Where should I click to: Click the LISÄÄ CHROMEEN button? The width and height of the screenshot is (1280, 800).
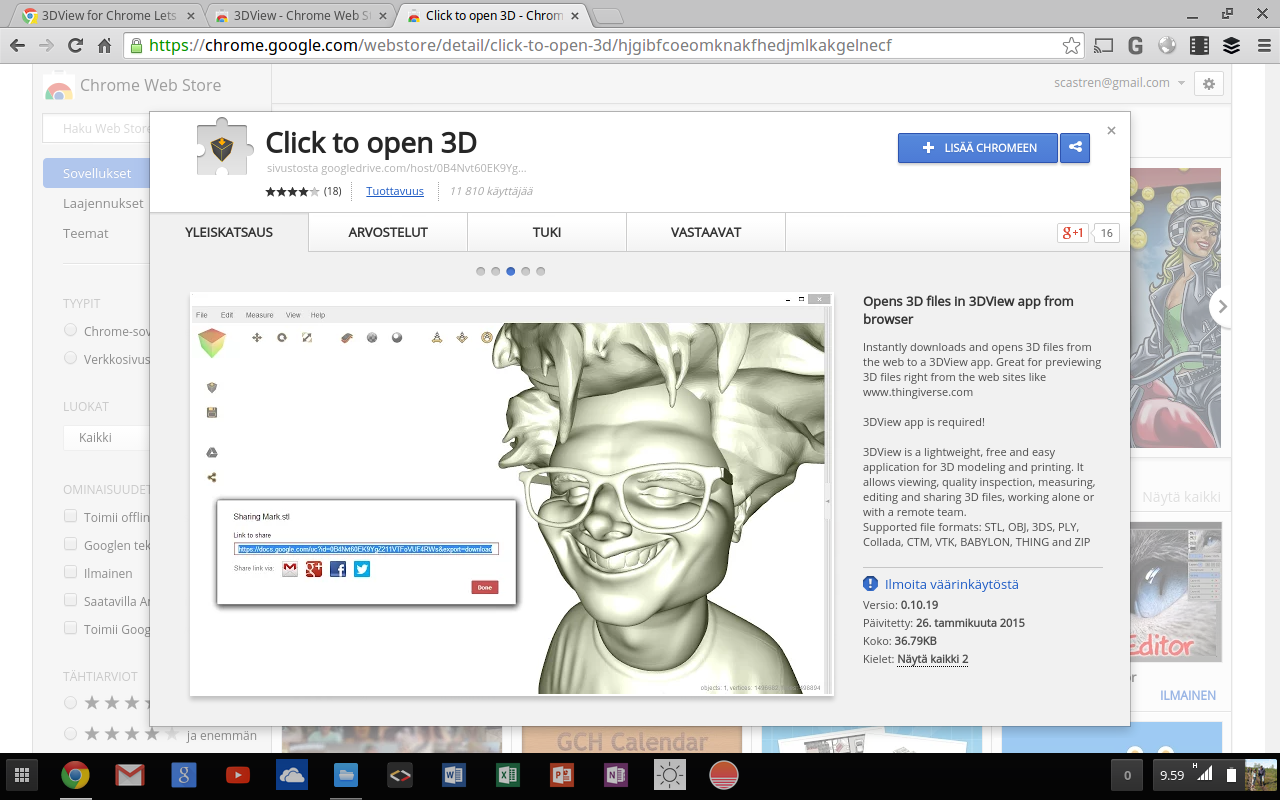pyautogui.click(x=978, y=148)
